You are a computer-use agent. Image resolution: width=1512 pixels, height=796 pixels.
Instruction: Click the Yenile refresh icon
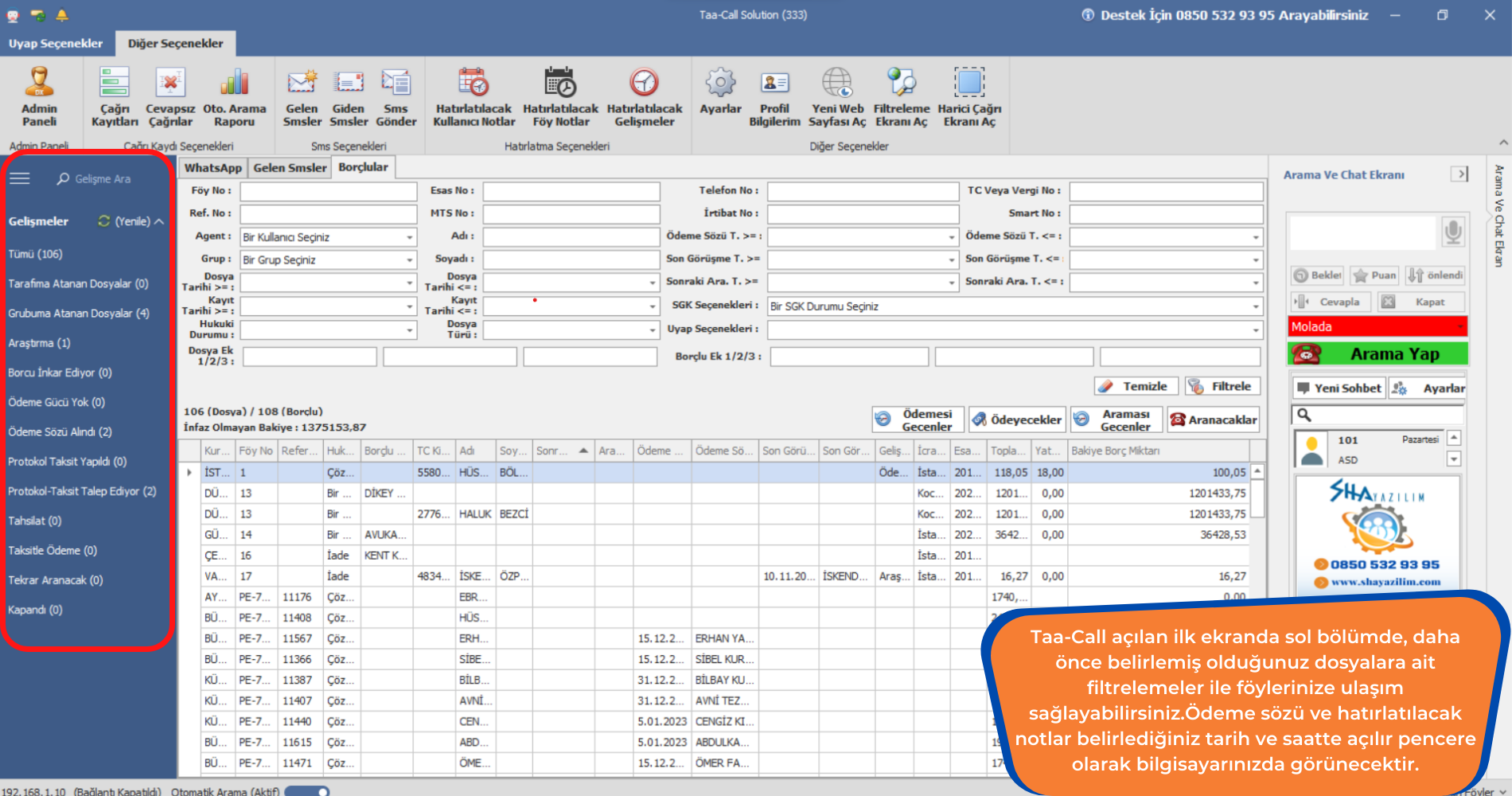click(104, 221)
